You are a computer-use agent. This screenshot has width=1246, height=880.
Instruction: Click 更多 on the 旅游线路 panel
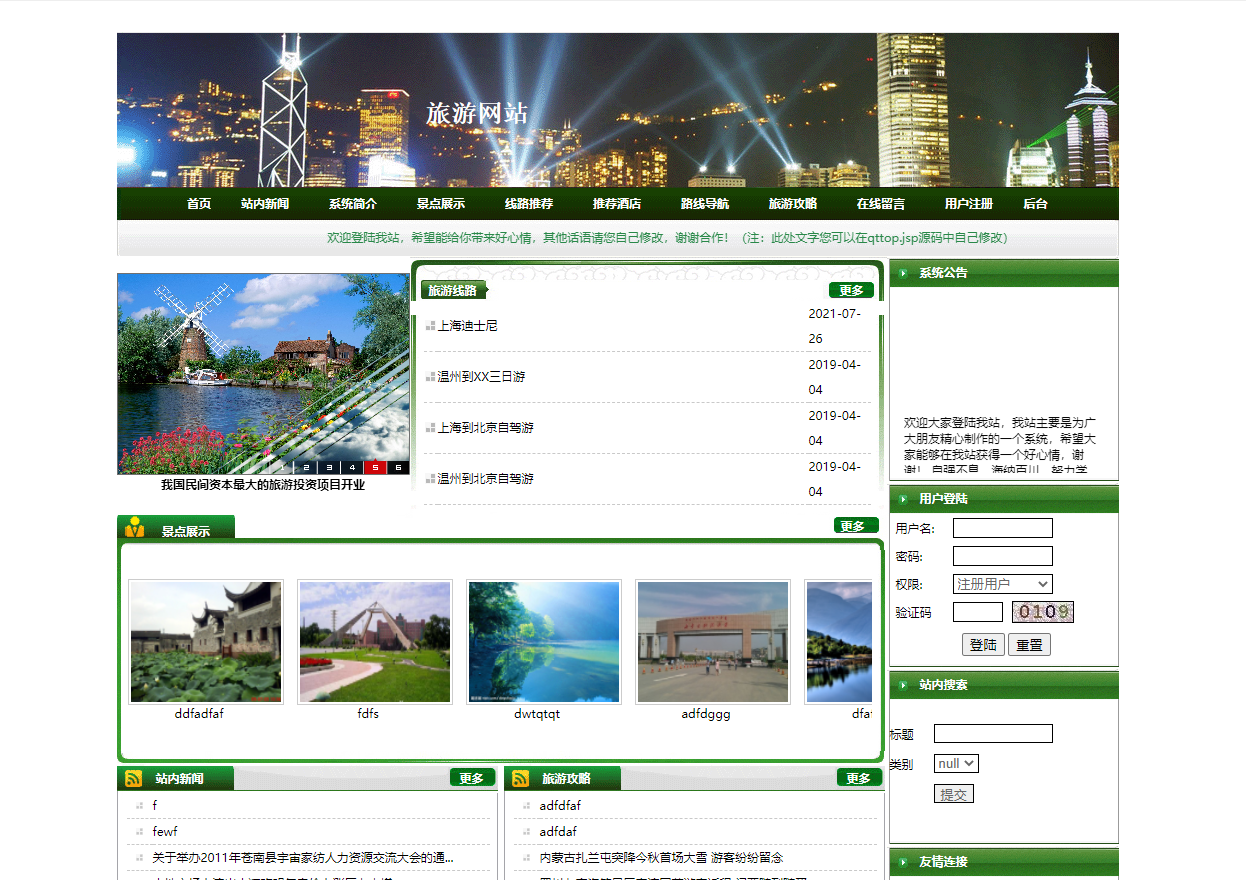pos(852,289)
